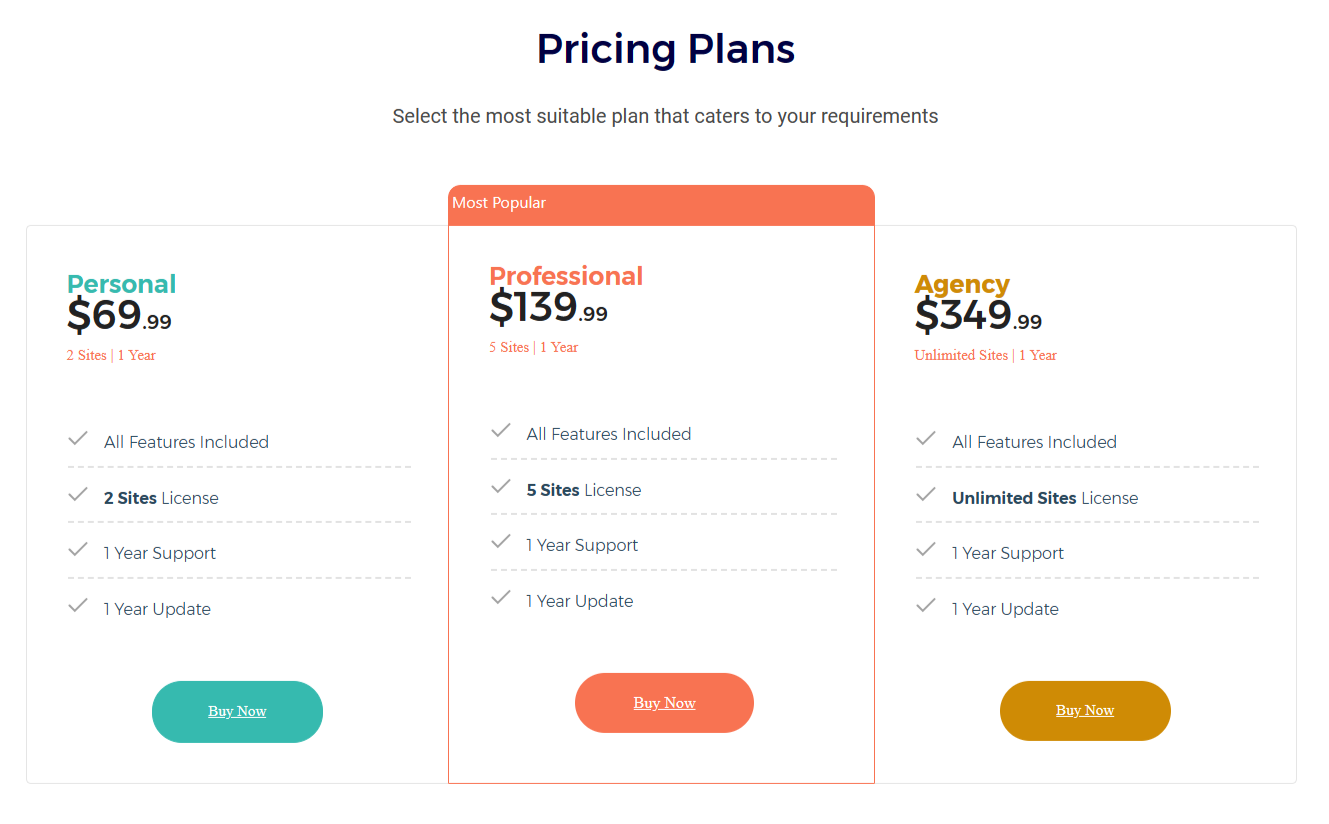Click checkmark beside Agency 1 Year Update
Image resolution: width=1329 pixels, height=824 pixels.
click(x=926, y=606)
